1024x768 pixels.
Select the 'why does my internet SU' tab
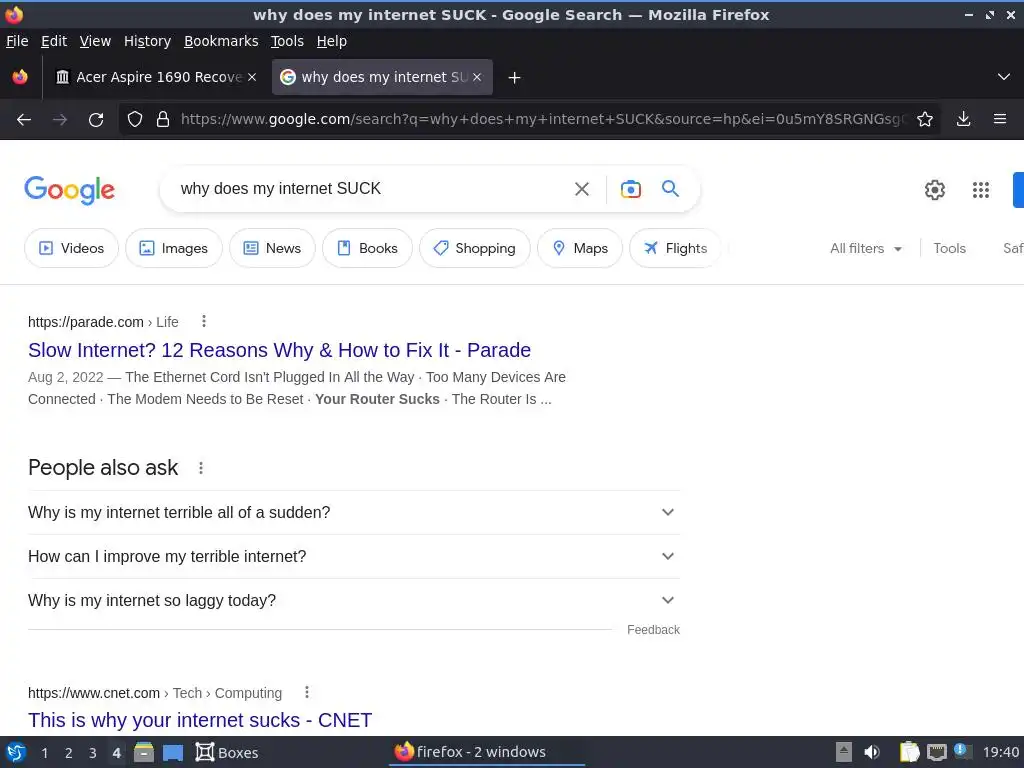(x=382, y=77)
